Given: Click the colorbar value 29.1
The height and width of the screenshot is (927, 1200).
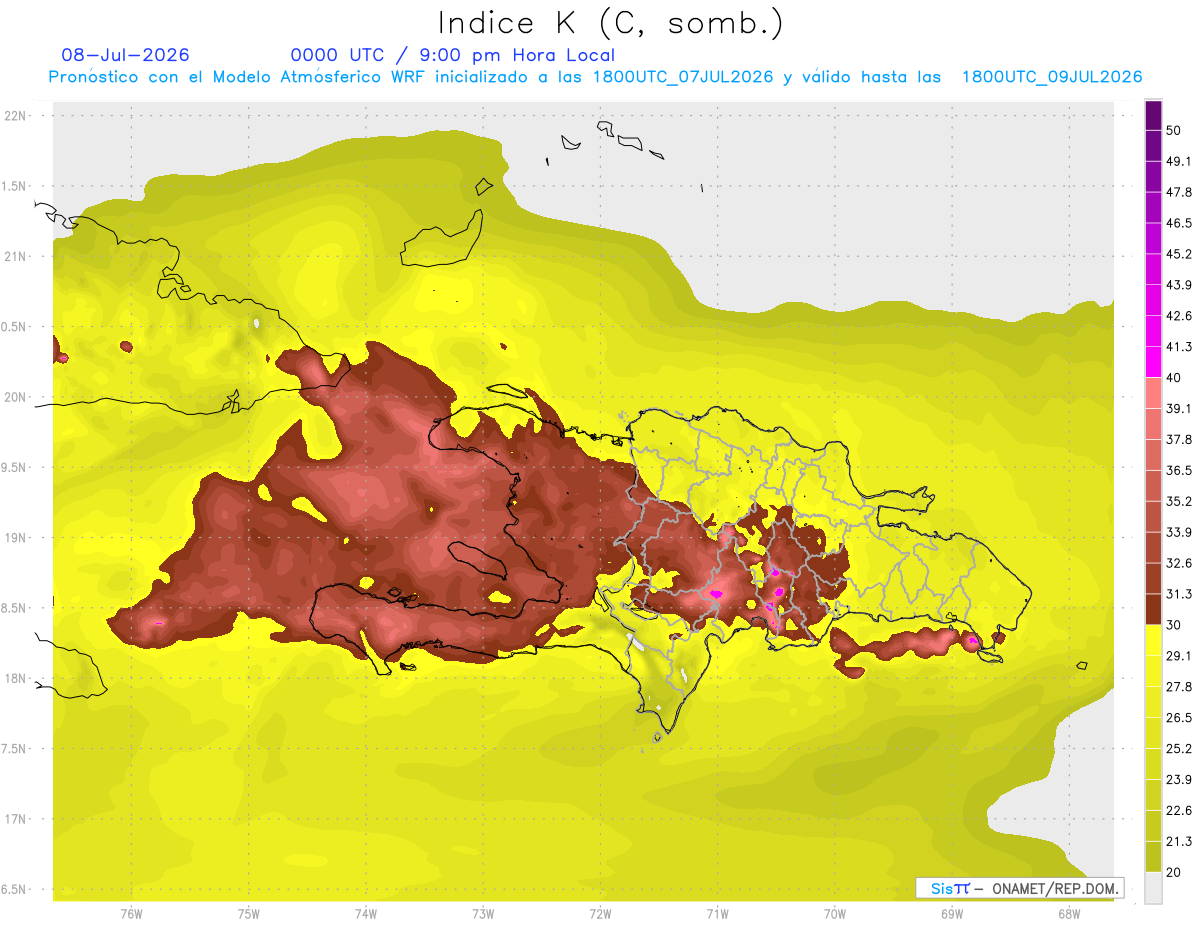Looking at the screenshot, I should coord(1178,656).
